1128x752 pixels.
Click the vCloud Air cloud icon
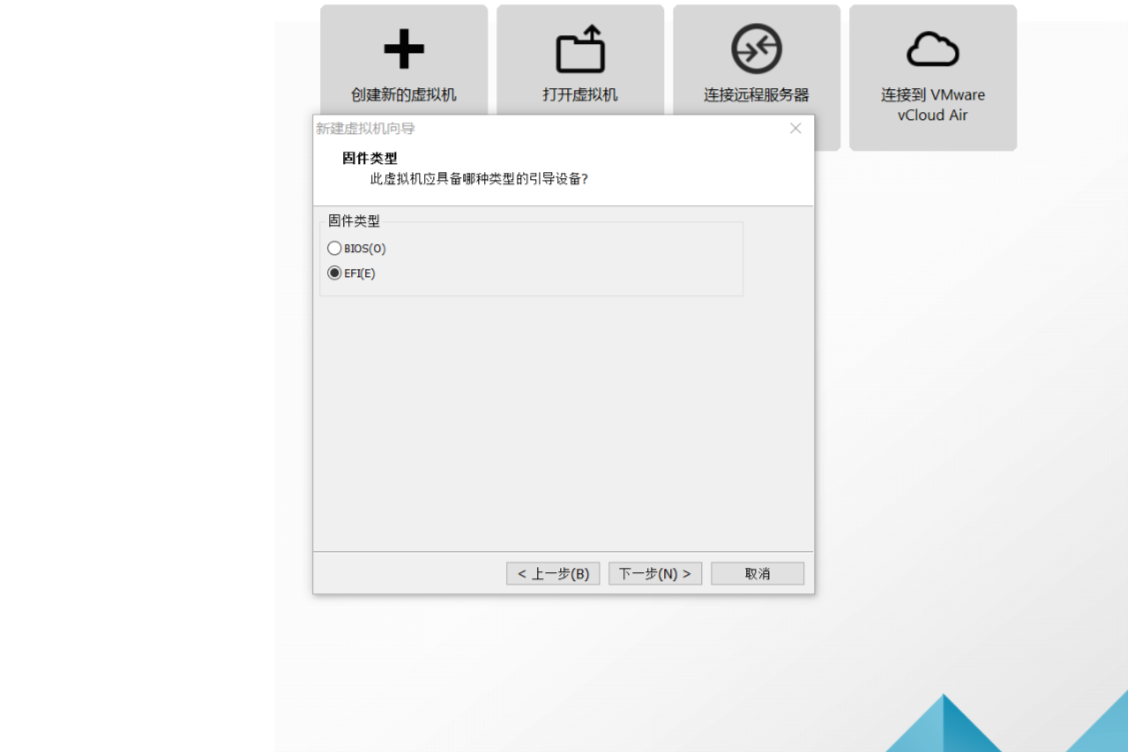coord(932,49)
